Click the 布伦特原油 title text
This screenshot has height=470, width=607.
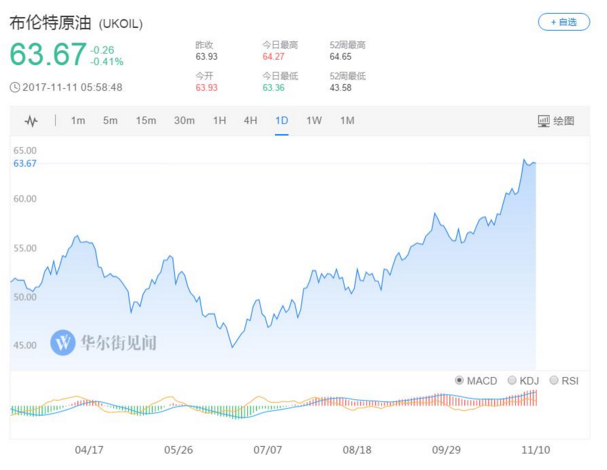click(50, 23)
